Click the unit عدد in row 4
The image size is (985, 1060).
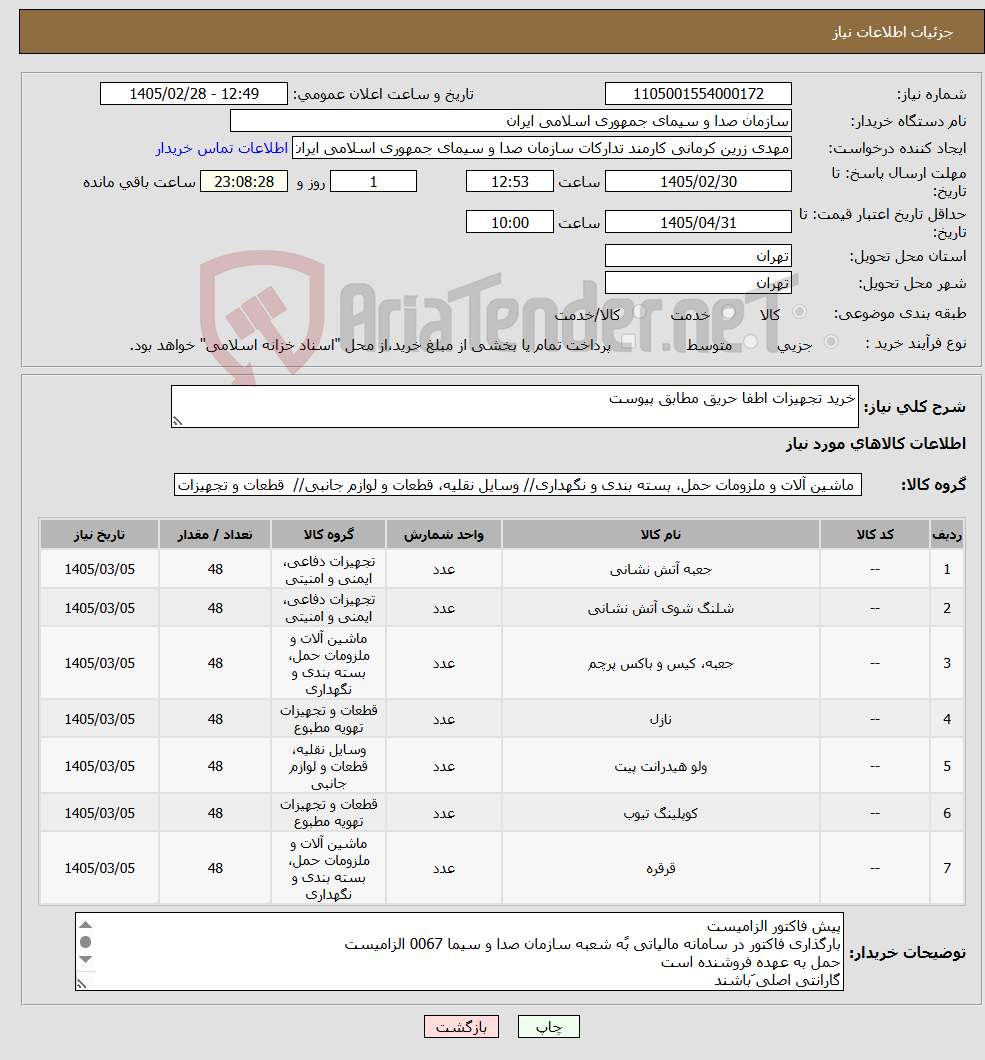443,719
